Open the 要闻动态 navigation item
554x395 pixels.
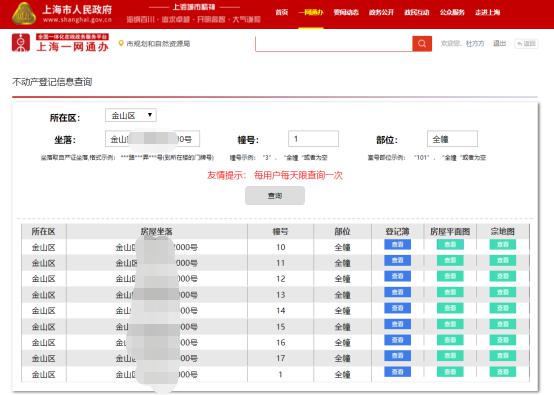[x=346, y=12]
